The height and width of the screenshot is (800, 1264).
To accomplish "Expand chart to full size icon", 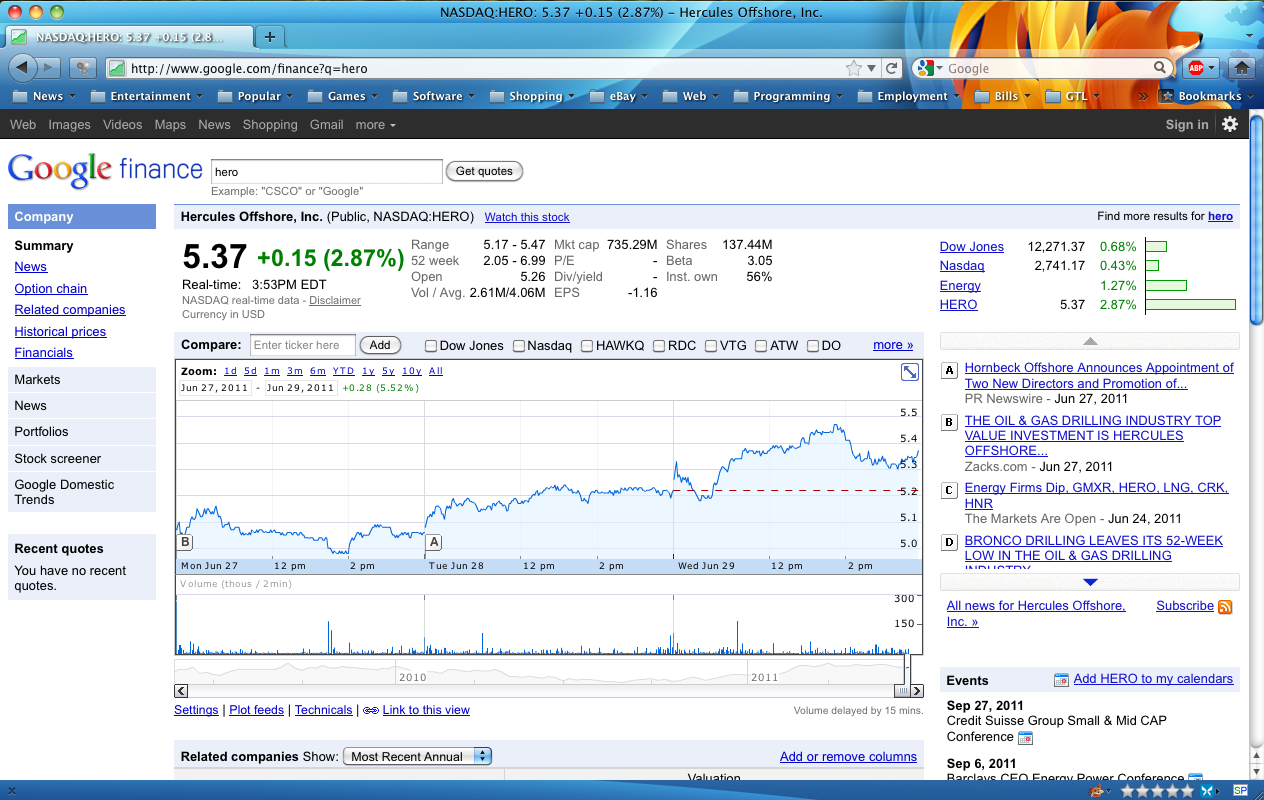I will click(x=910, y=372).
